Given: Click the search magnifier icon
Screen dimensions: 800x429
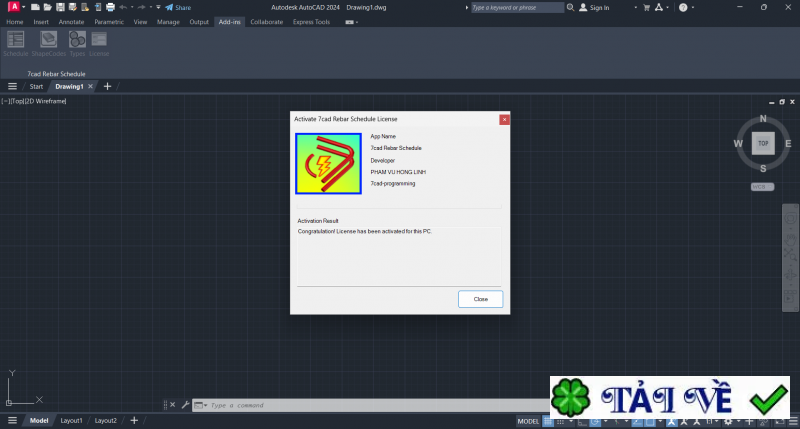Looking at the screenshot, I should tap(570, 7).
